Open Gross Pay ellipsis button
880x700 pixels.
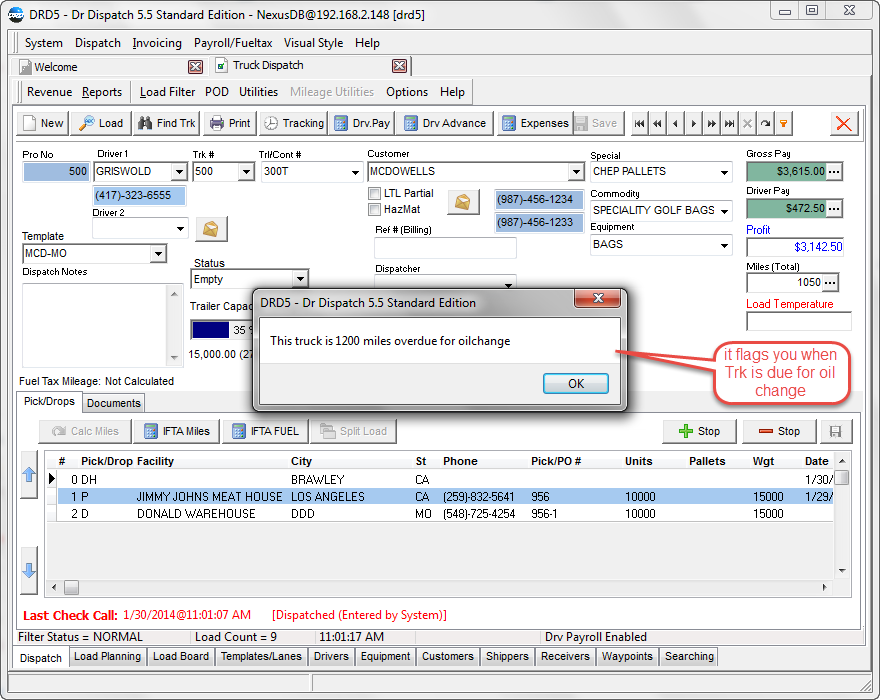(x=835, y=171)
